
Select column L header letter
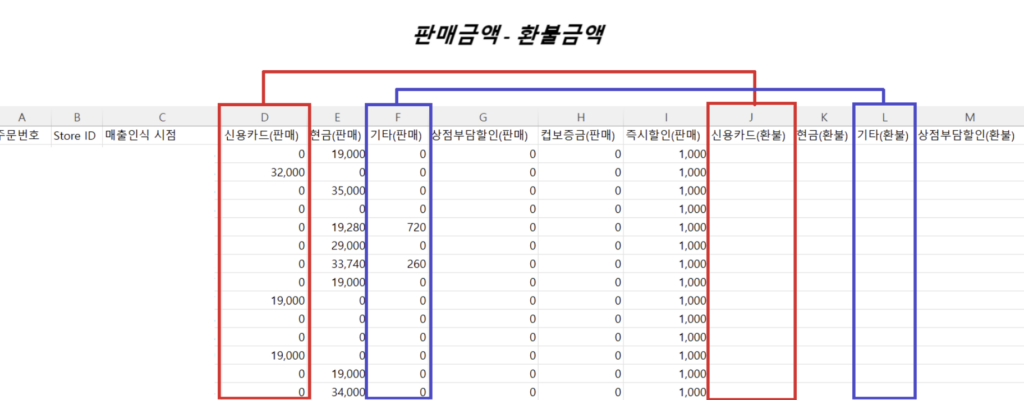click(x=884, y=117)
